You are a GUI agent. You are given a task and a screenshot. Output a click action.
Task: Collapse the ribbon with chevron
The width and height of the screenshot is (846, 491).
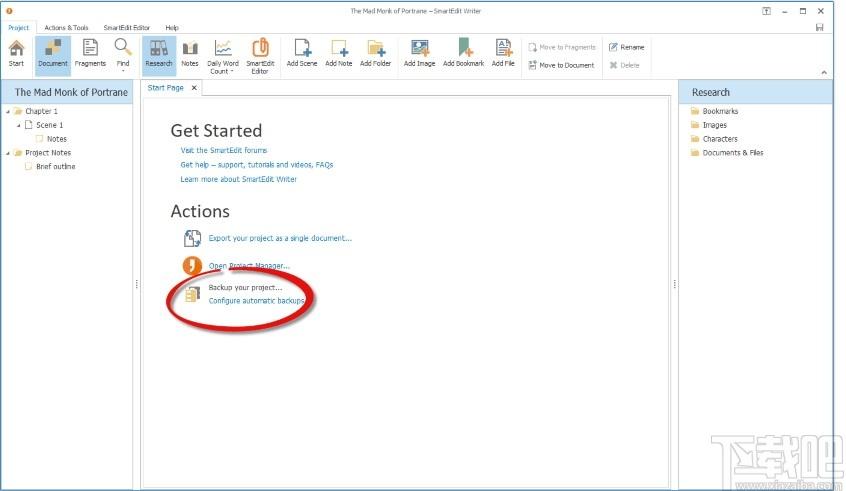pos(824,72)
